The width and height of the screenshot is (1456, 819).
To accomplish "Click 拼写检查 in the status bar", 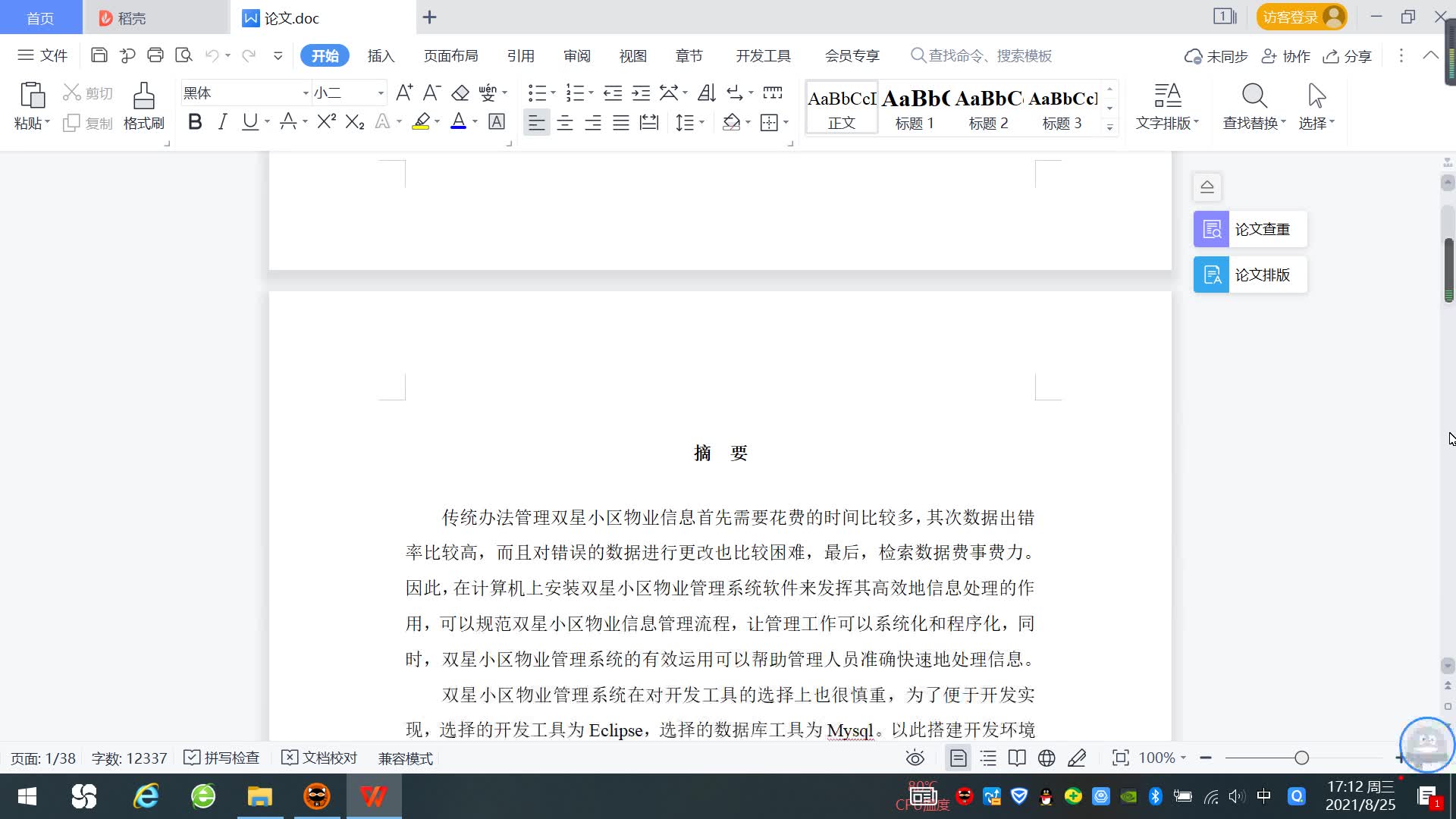I will coord(222,758).
